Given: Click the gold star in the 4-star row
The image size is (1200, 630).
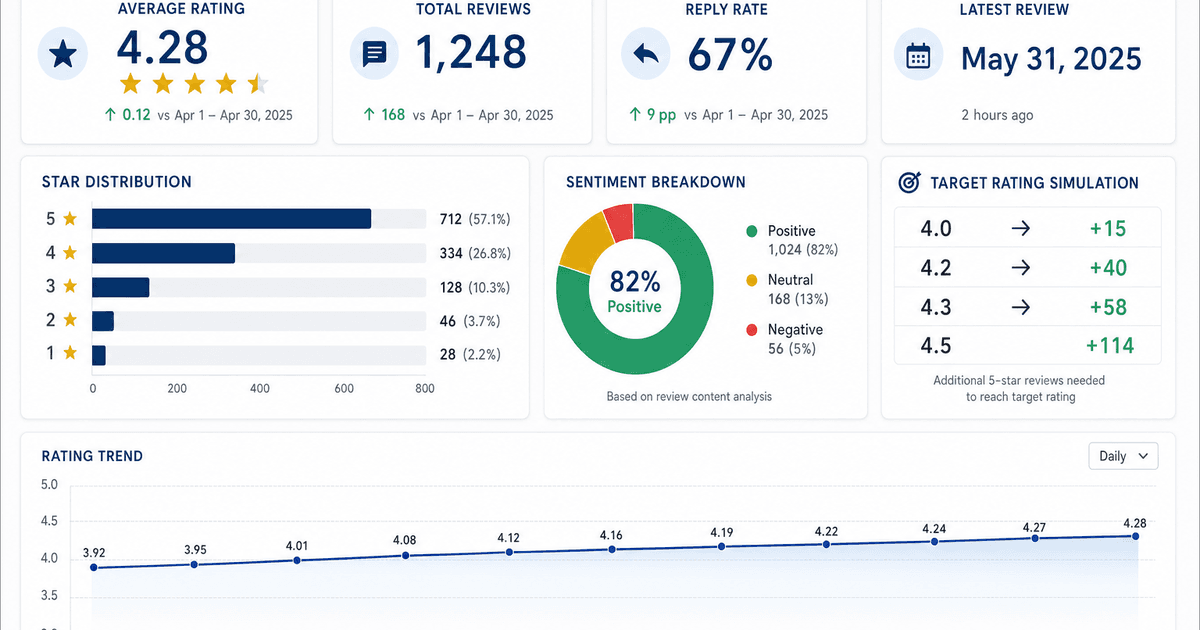Looking at the screenshot, I should click(x=70, y=252).
